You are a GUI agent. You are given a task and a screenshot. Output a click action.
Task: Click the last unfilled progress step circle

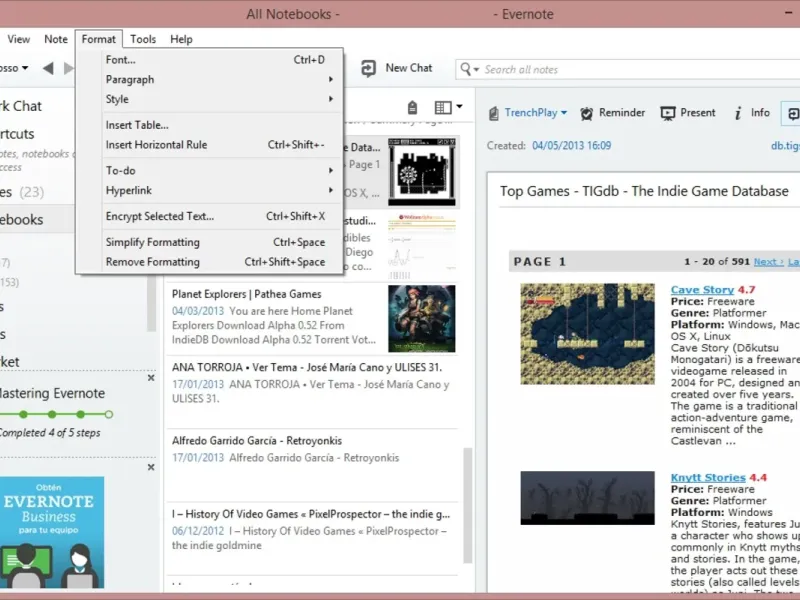(x=109, y=414)
